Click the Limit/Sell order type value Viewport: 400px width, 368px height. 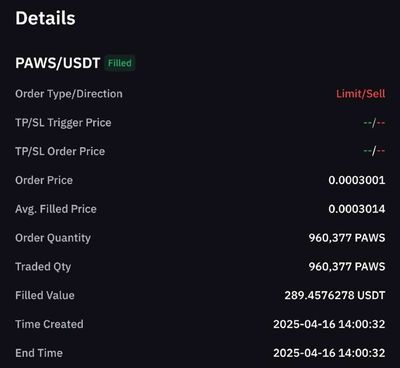[361, 94]
